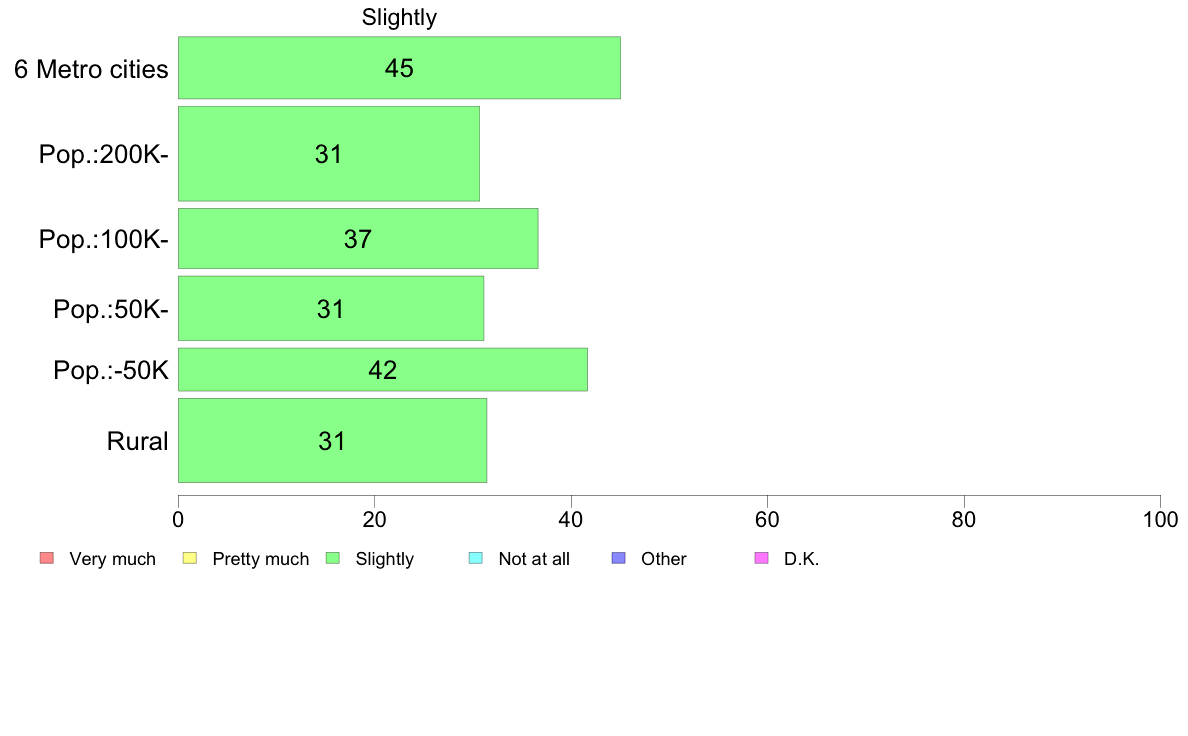Select the 6 Metro cities bar

pos(399,67)
